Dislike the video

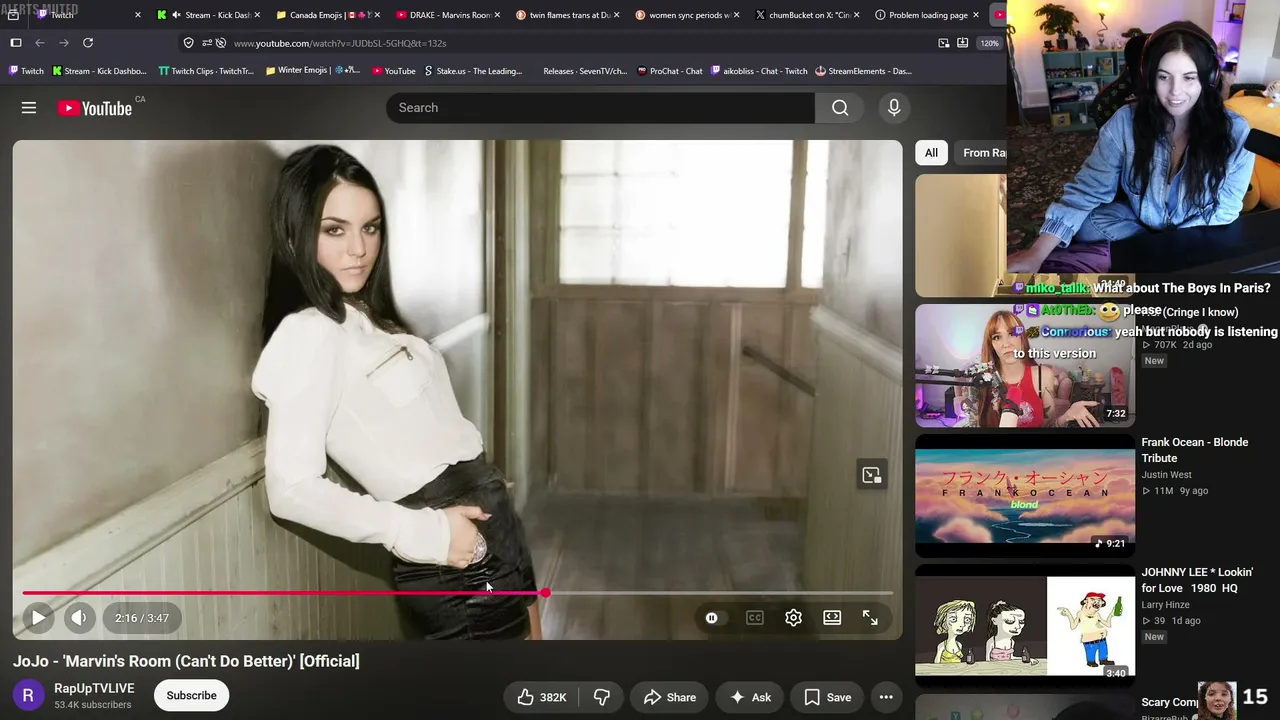click(602, 697)
